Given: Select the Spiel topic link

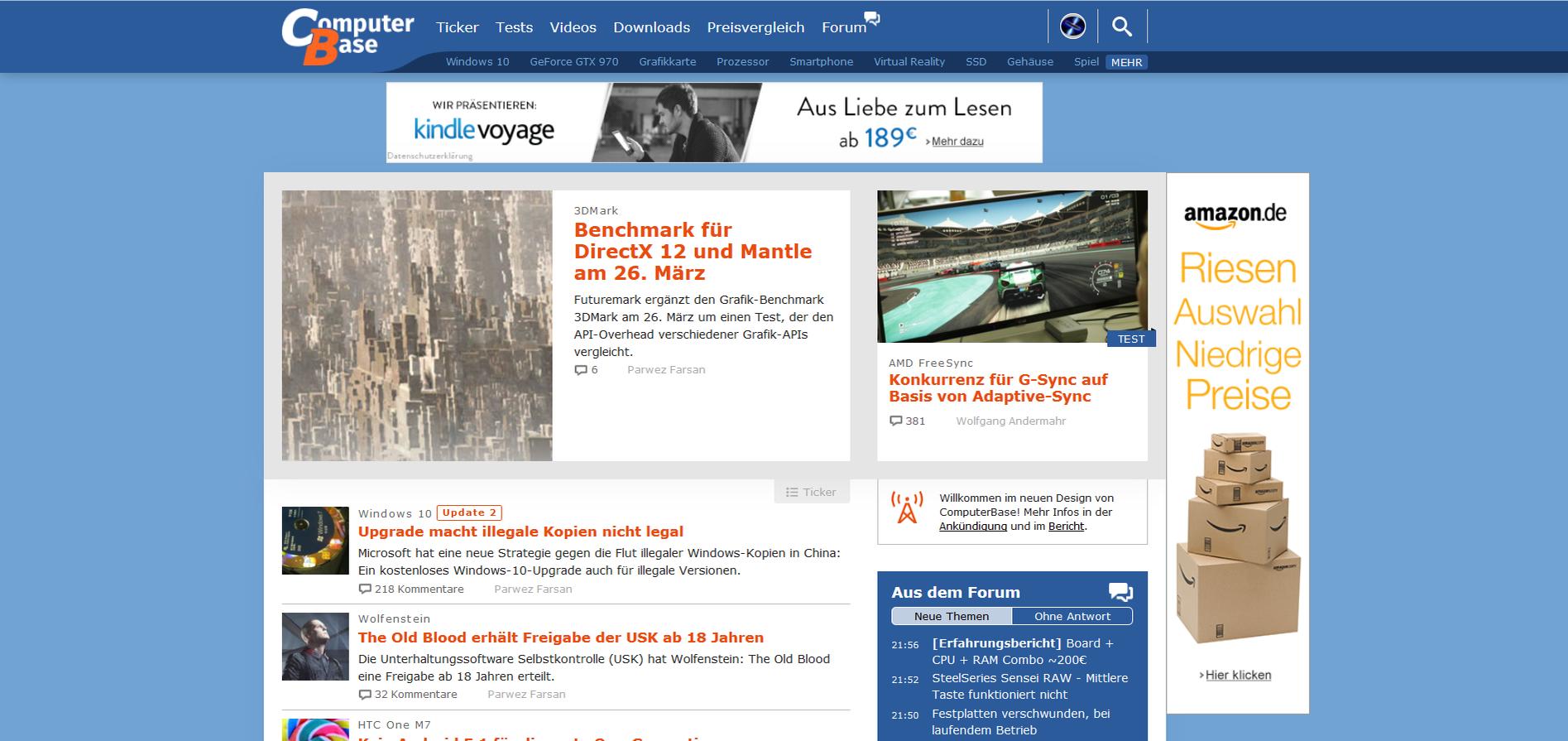Looking at the screenshot, I should 1086,62.
